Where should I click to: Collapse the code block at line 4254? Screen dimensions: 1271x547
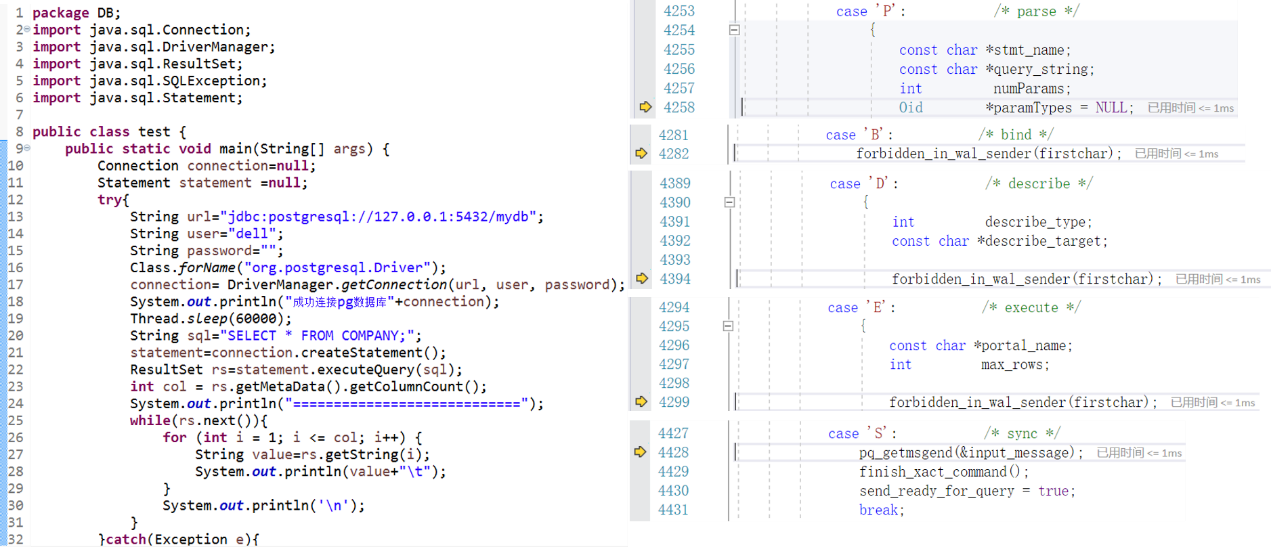click(x=735, y=30)
